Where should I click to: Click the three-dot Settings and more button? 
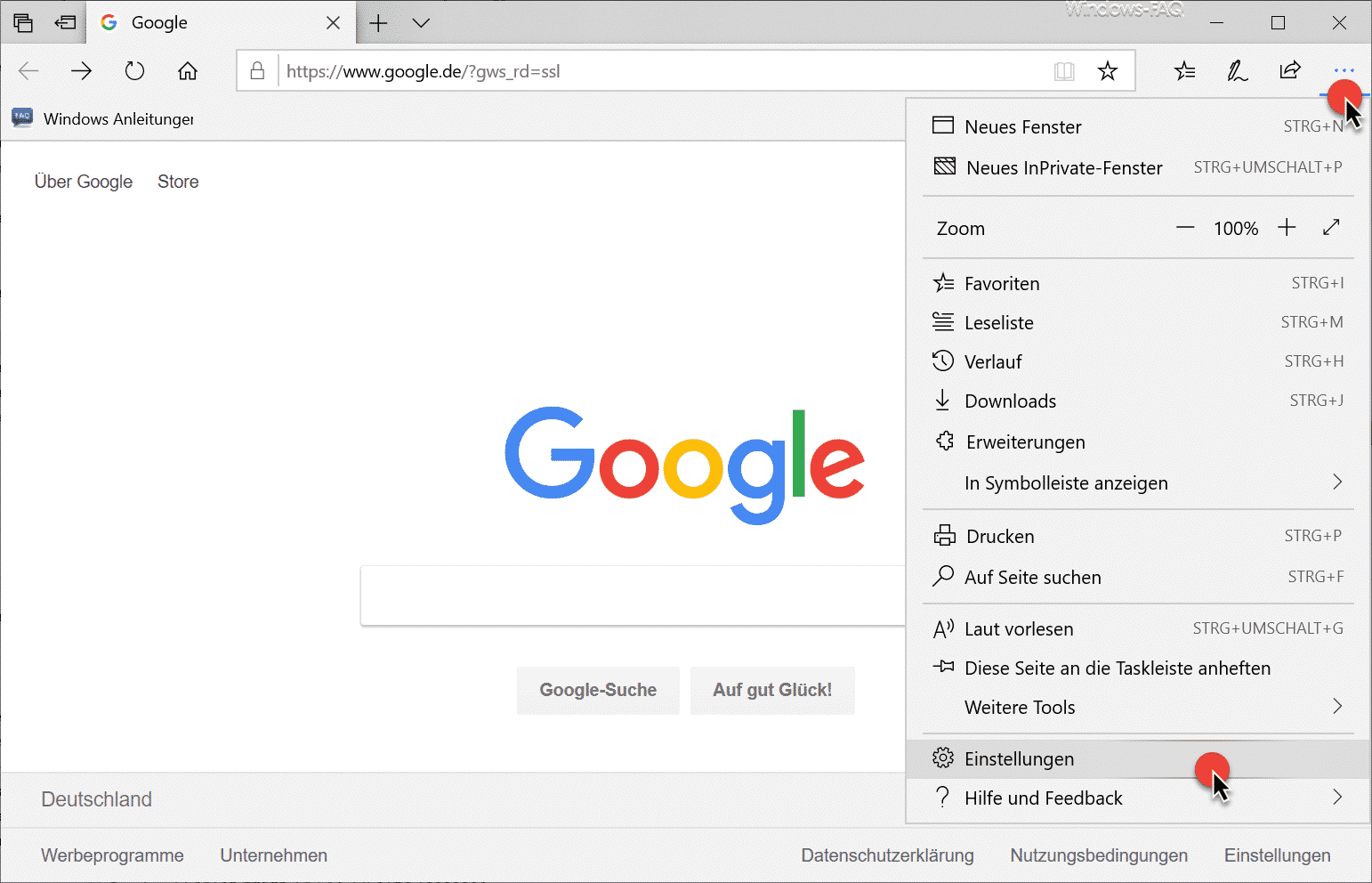pyautogui.click(x=1344, y=70)
